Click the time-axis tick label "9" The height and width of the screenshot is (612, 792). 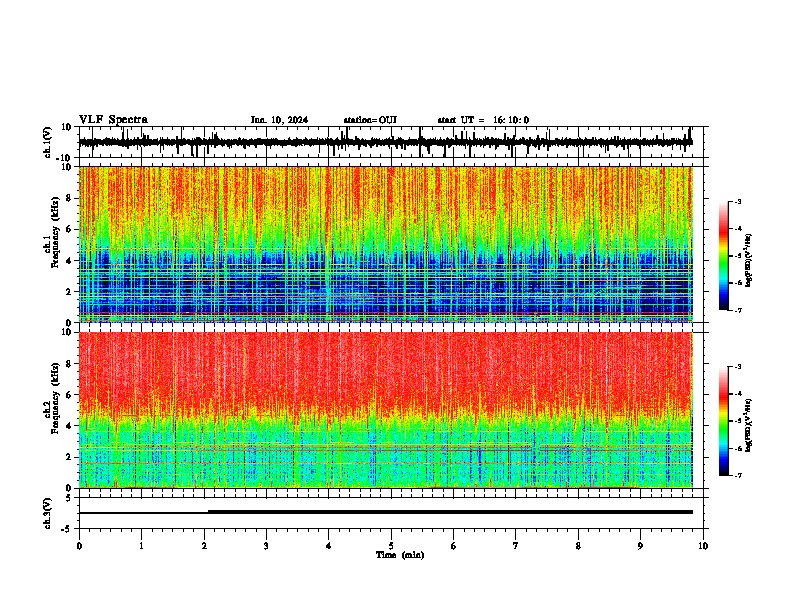[640, 546]
